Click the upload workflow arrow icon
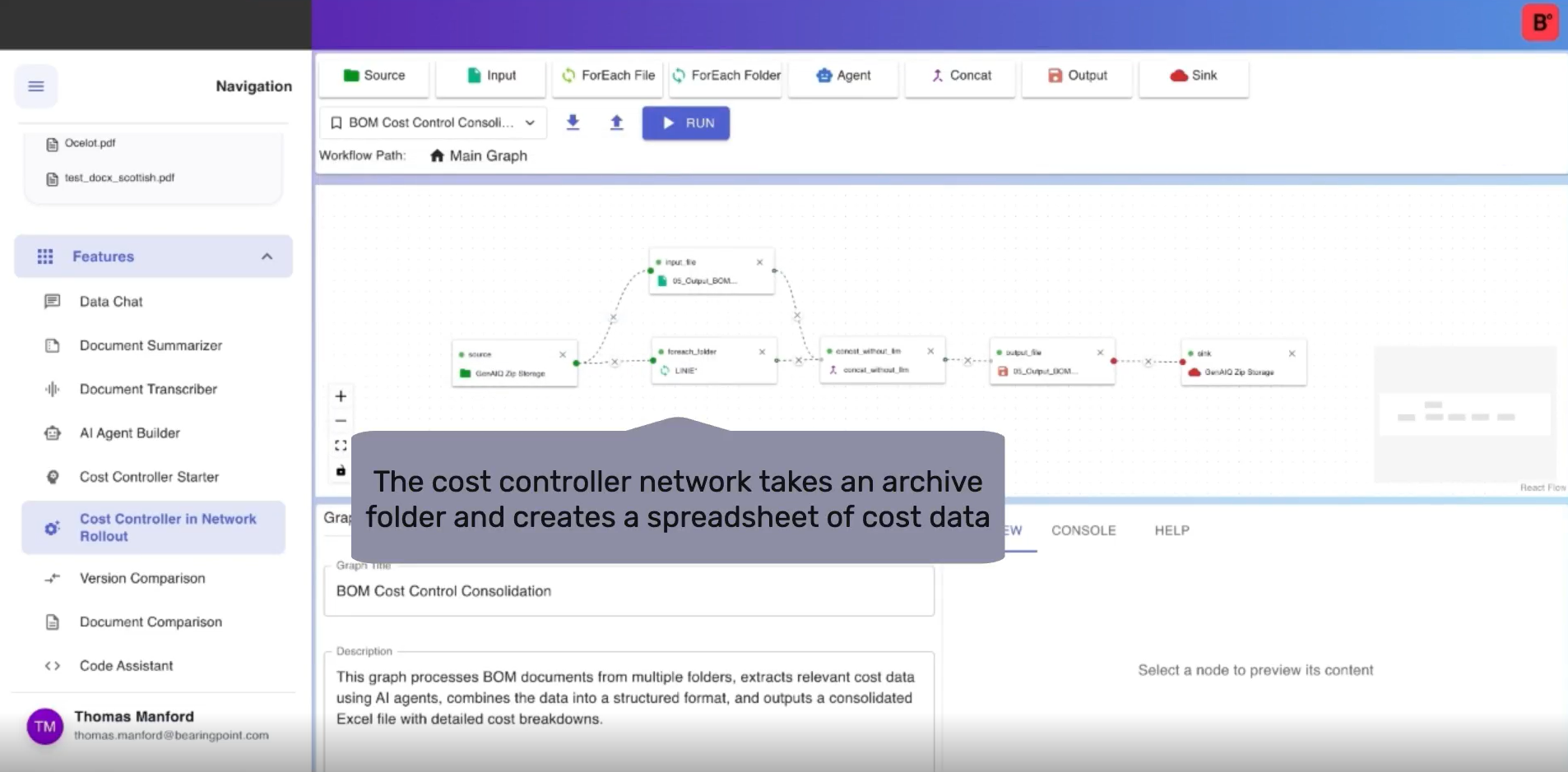1568x772 pixels. pos(616,123)
